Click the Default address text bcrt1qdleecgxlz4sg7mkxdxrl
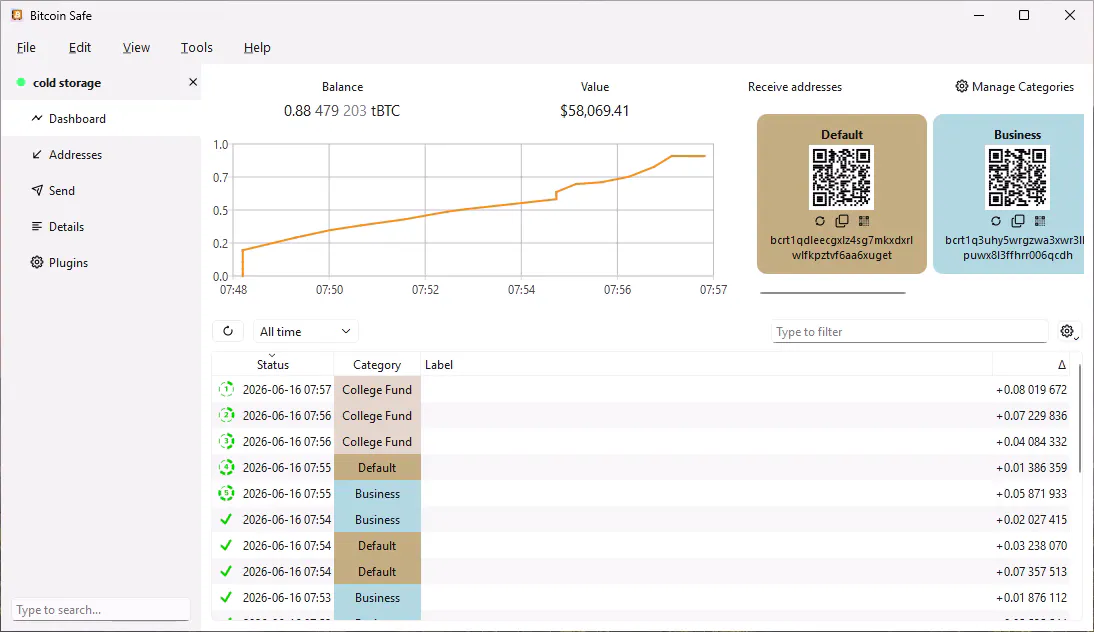This screenshot has width=1094, height=632. 841,240
